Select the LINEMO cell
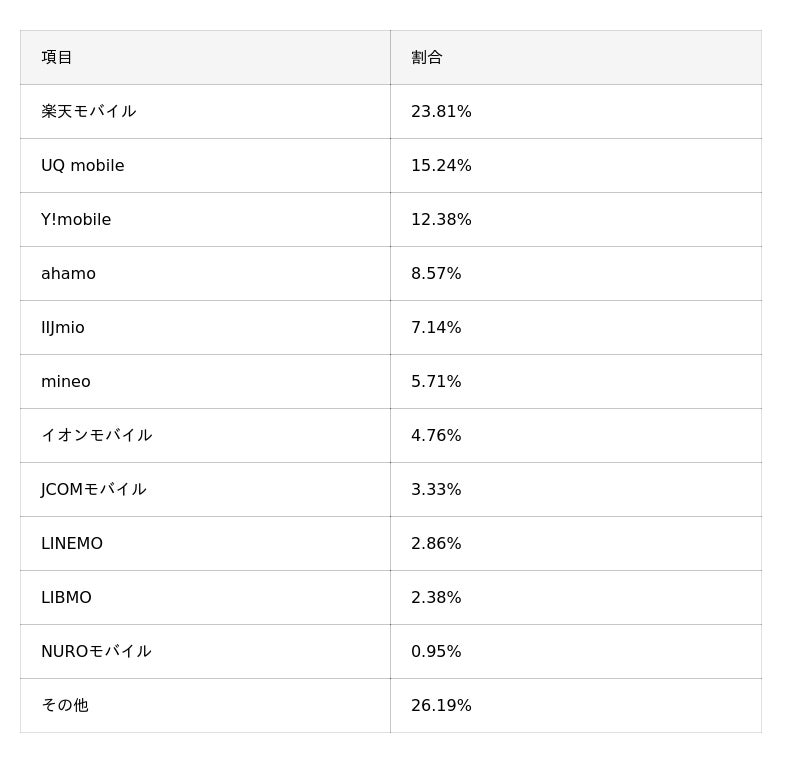Image resolution: width=800 pixels, height=763 pixels. point(72,544)
